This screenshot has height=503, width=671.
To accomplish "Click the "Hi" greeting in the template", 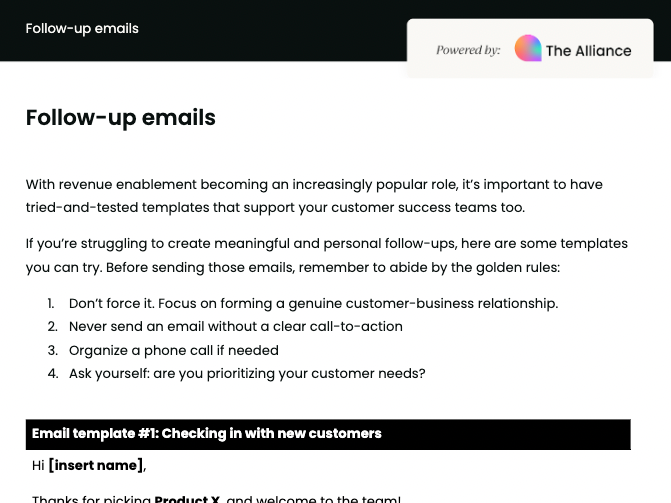I will pos(38,465).
